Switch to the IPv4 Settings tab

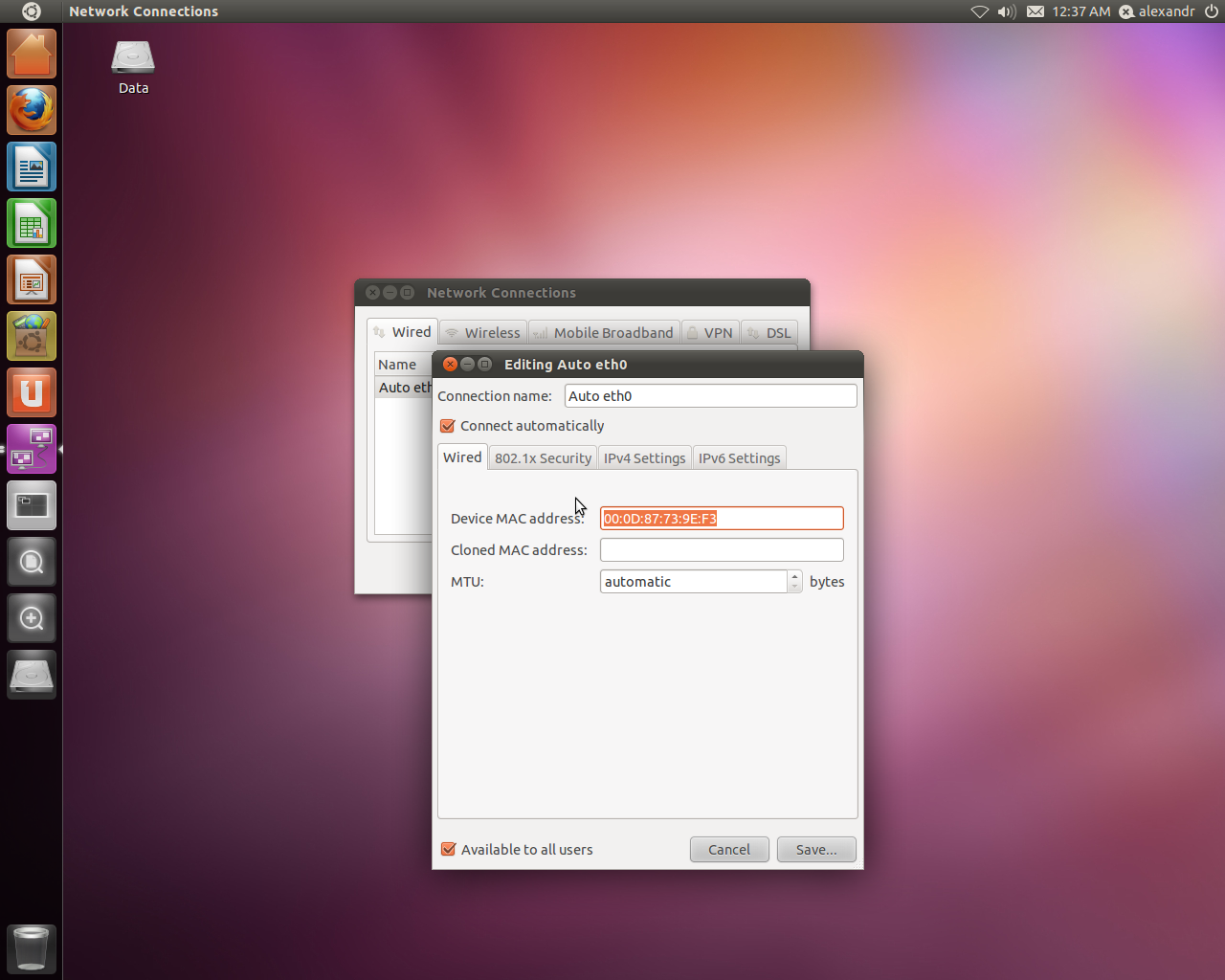coord(644,458)
